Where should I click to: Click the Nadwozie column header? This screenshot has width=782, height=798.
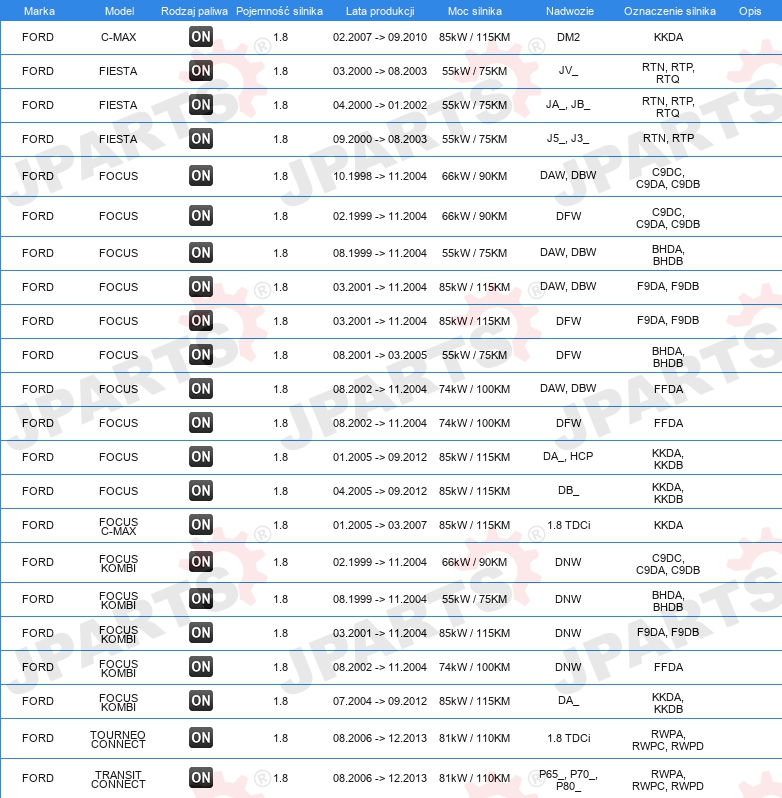(569, 11)
